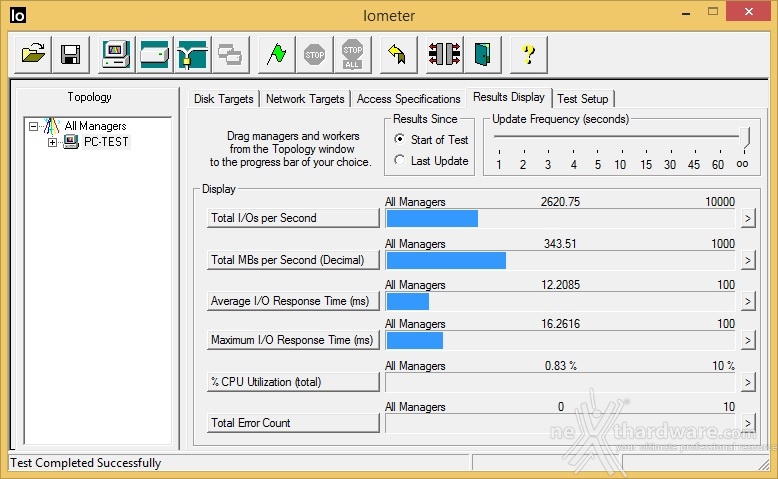Image resolution: width=778 pixels, height=479 pixels.
Task: Click the Total I/Os per Second button
Action: coord(293,218)
